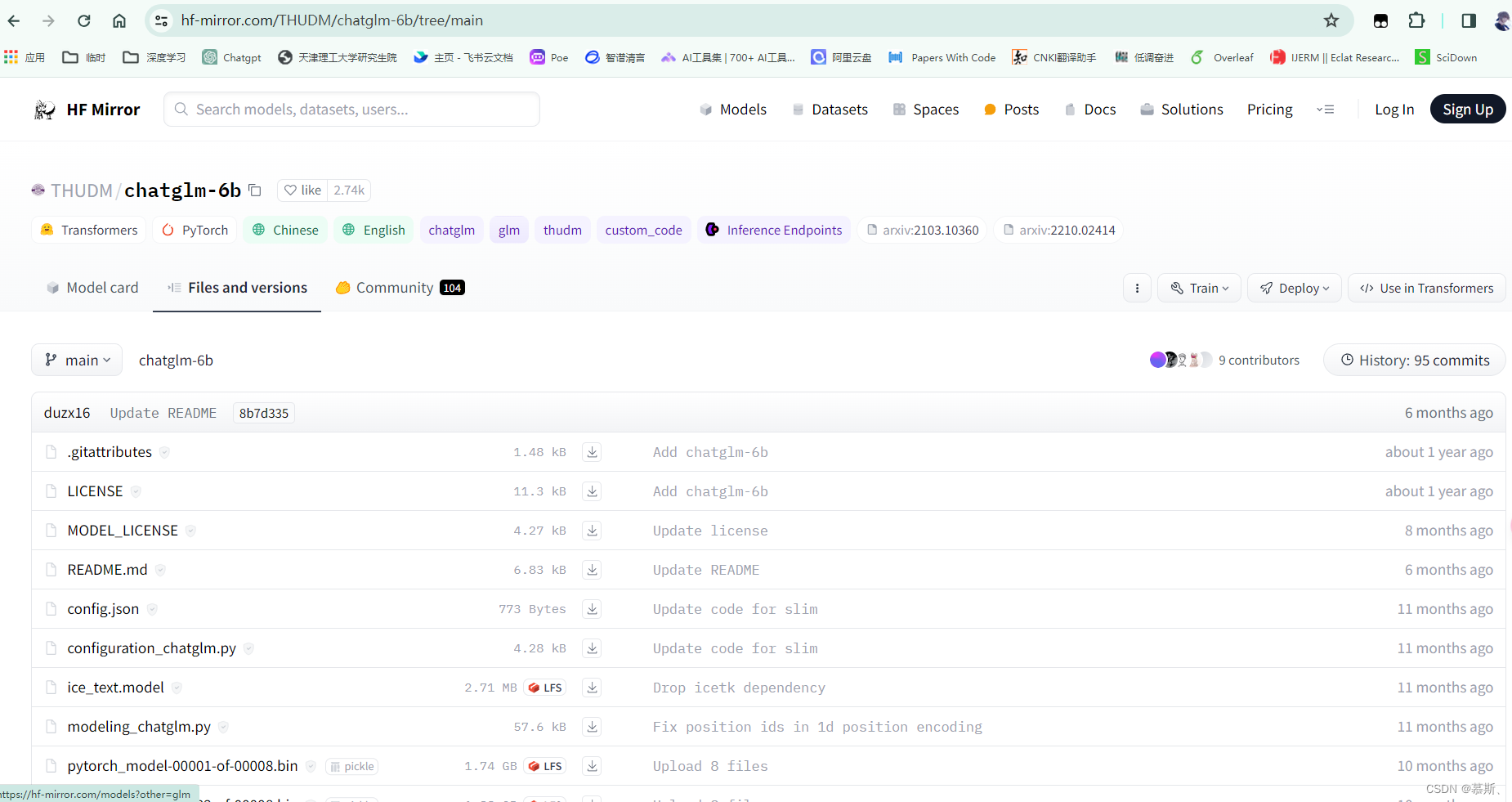Image resolution: width=1512 pixels, height=802 pixels.
Task: Open the README.md file
Action: [107, 570]
